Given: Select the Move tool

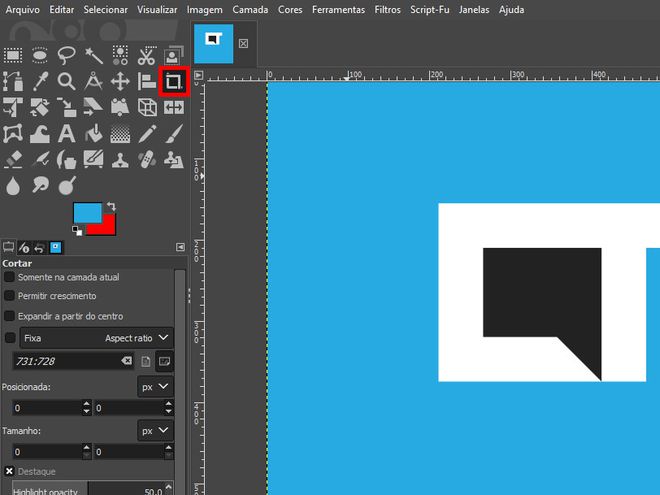Looking at the screenshot, I should tap(120, 81).
